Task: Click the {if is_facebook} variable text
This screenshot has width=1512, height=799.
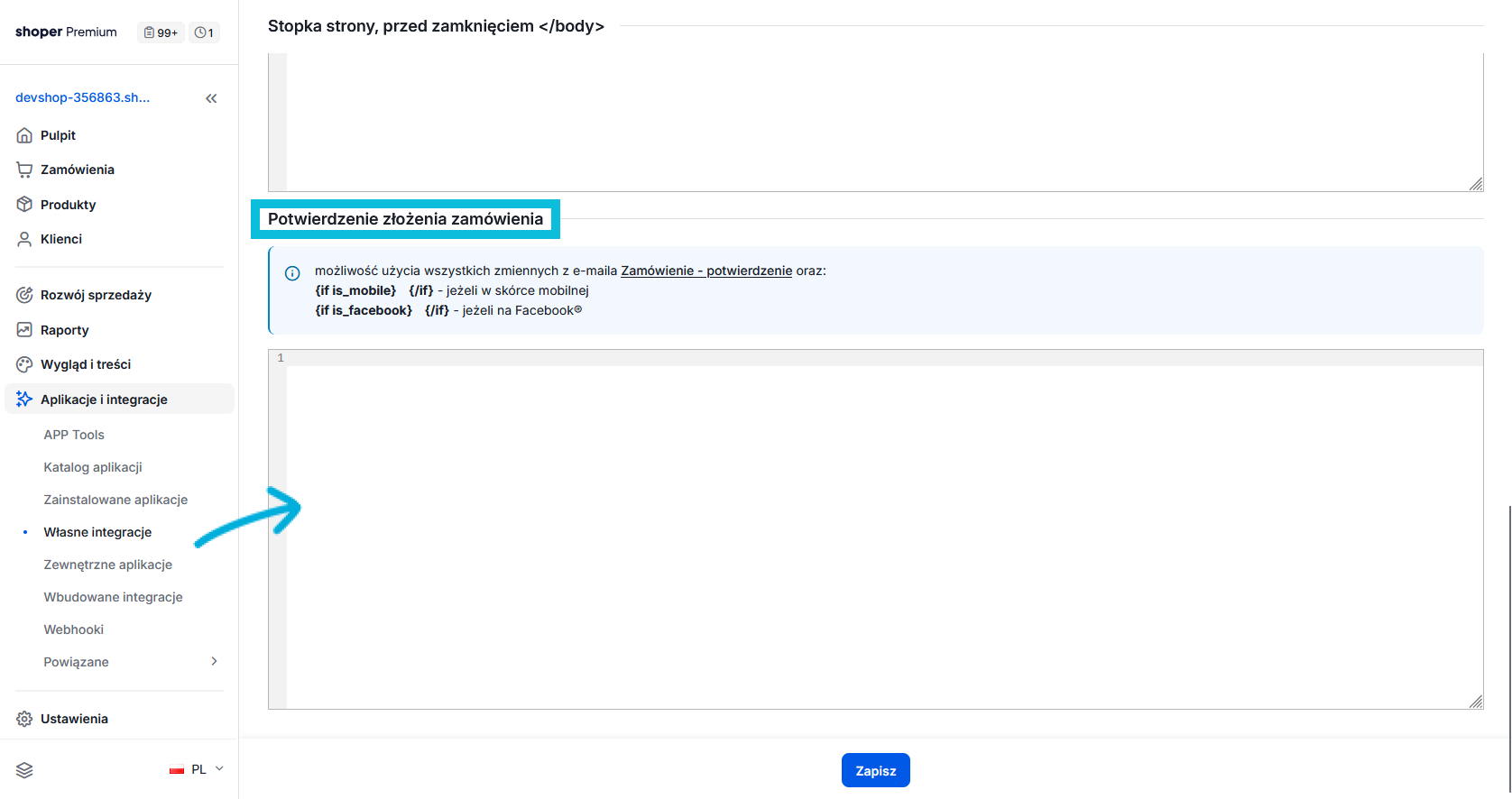Action: pyautogui.click(x=364, y=310)
